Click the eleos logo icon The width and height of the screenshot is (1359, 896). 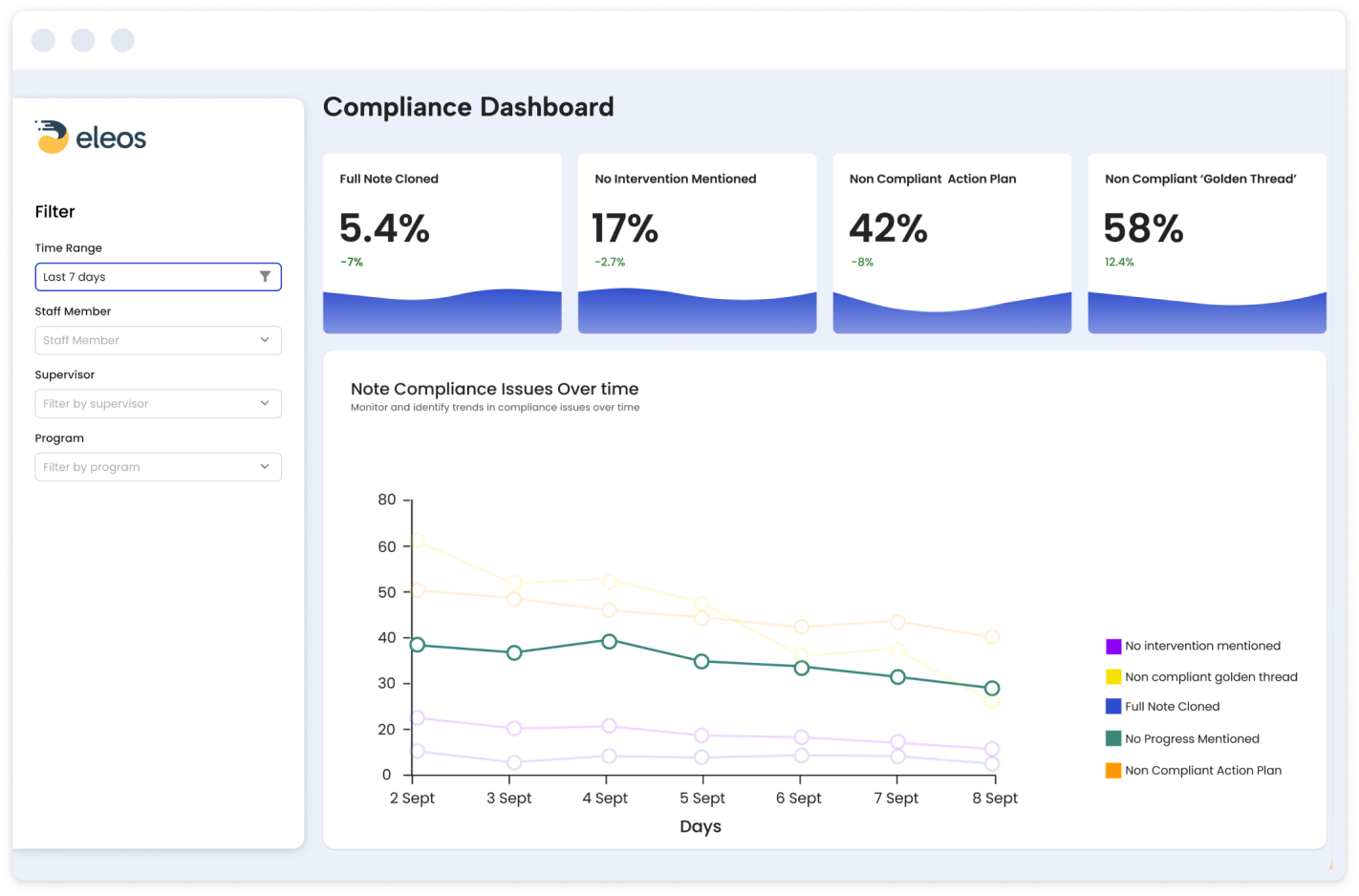click(52, 137)
